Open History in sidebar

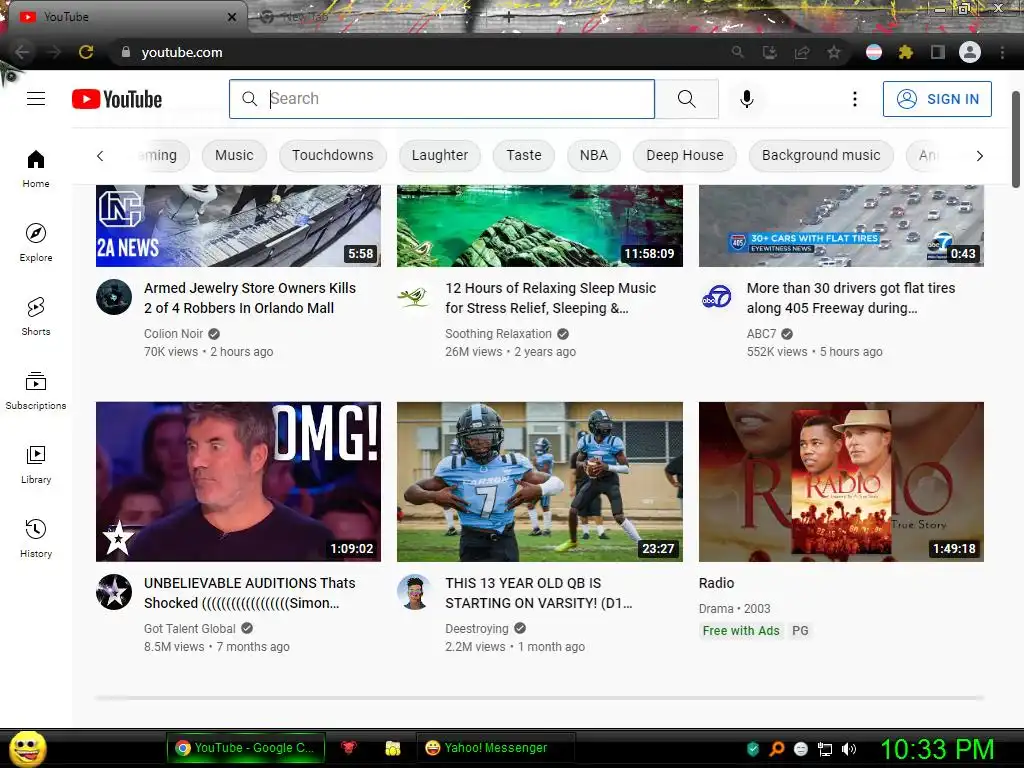pyautogui.click(x=36, y=537)
